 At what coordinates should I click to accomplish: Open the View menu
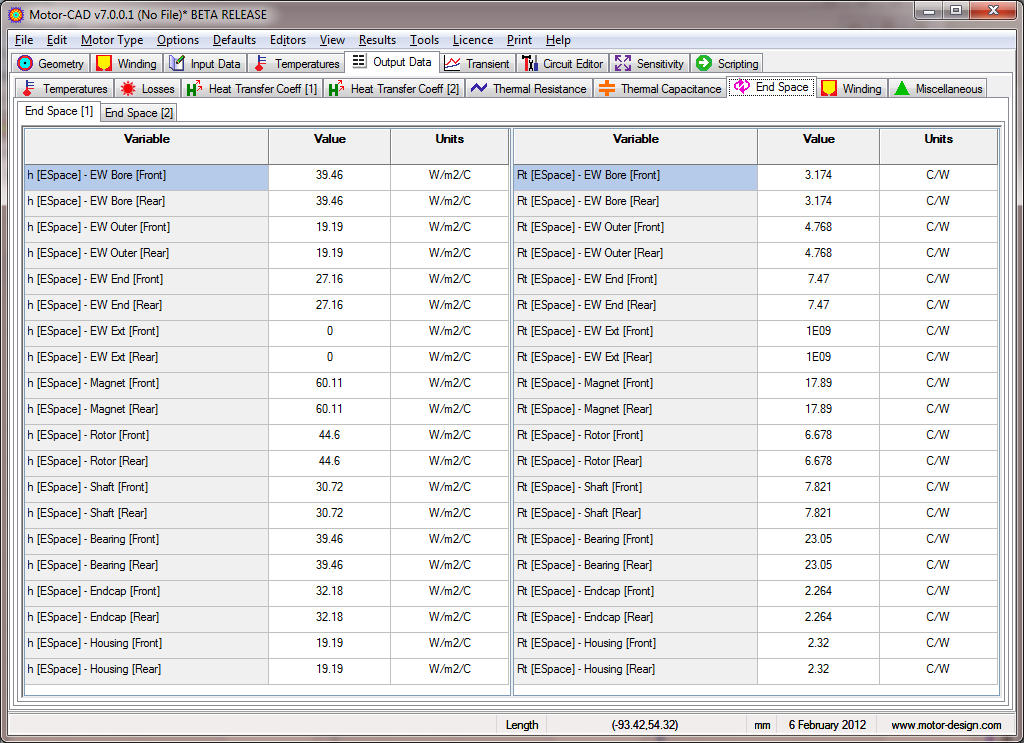pos(332,40)
